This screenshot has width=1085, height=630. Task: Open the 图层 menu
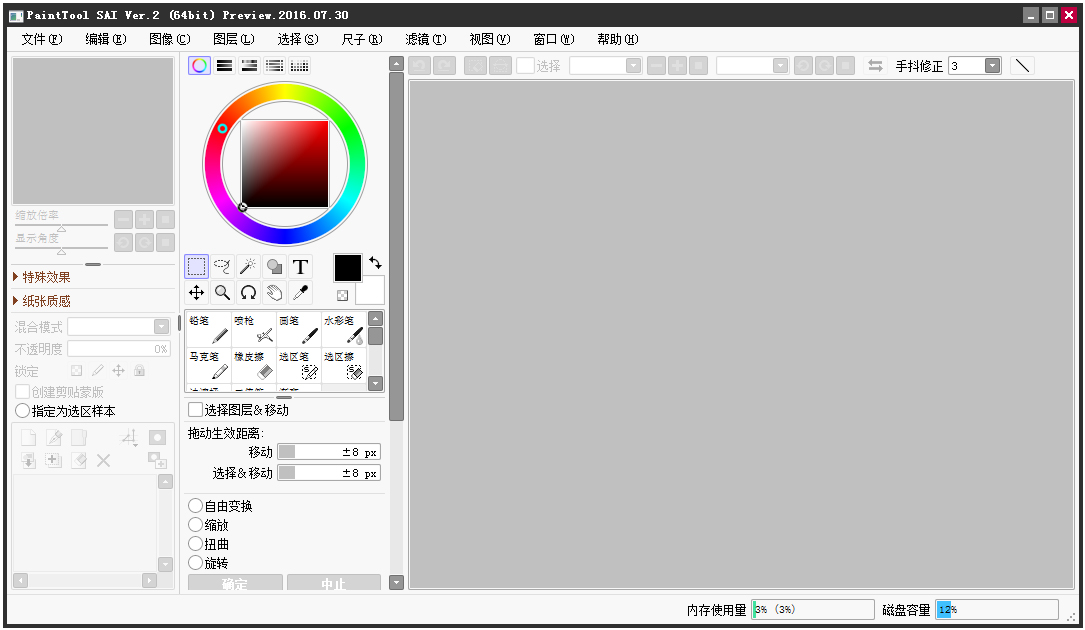click(x=234, y=39)
